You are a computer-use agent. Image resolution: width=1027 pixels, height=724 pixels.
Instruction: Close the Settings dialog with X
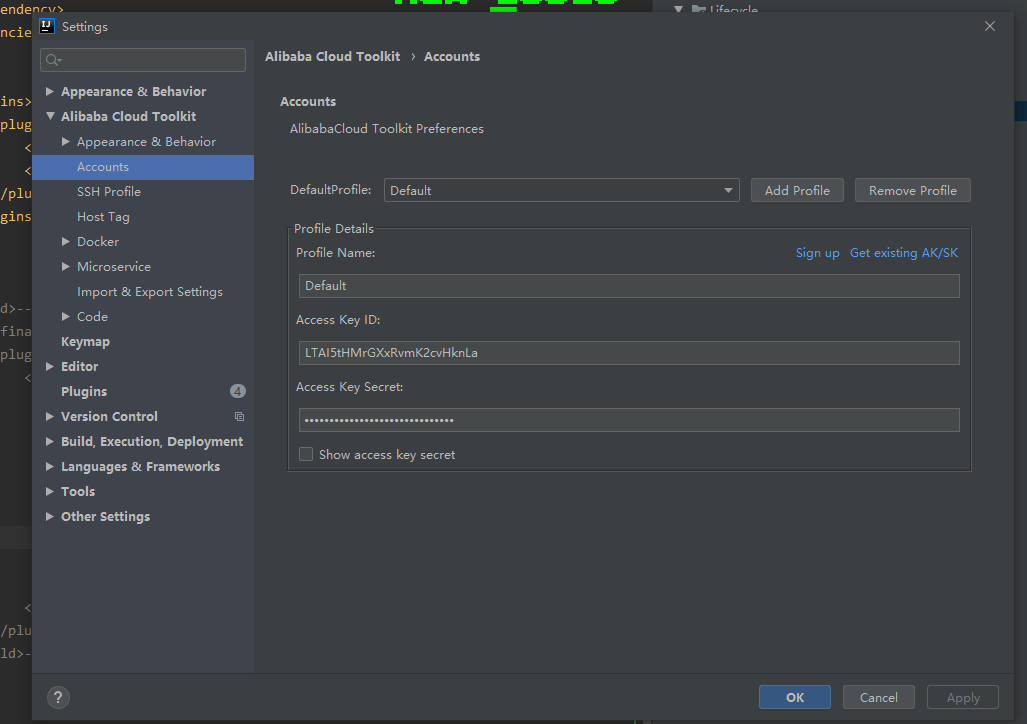click(x=990, y=26)
